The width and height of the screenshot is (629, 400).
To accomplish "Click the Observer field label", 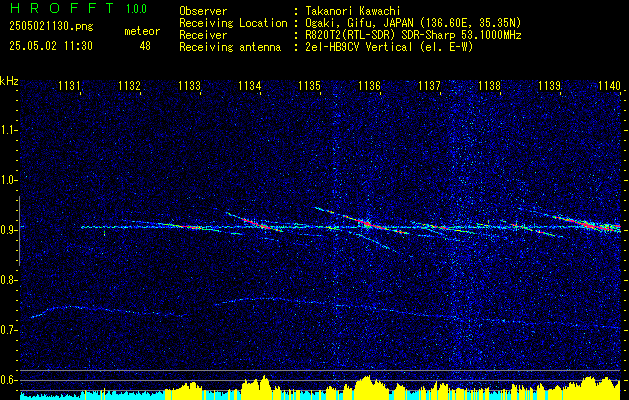I will point(203,11).
